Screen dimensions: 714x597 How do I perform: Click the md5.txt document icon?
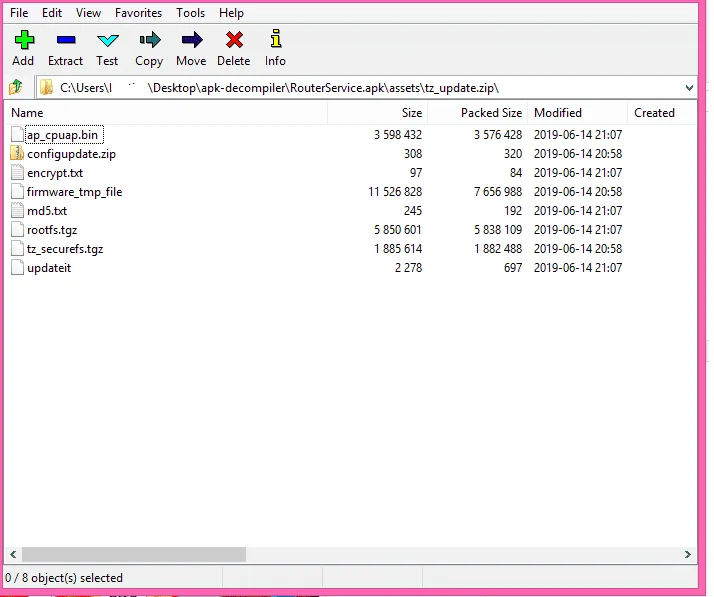click(x=17, y=211)
